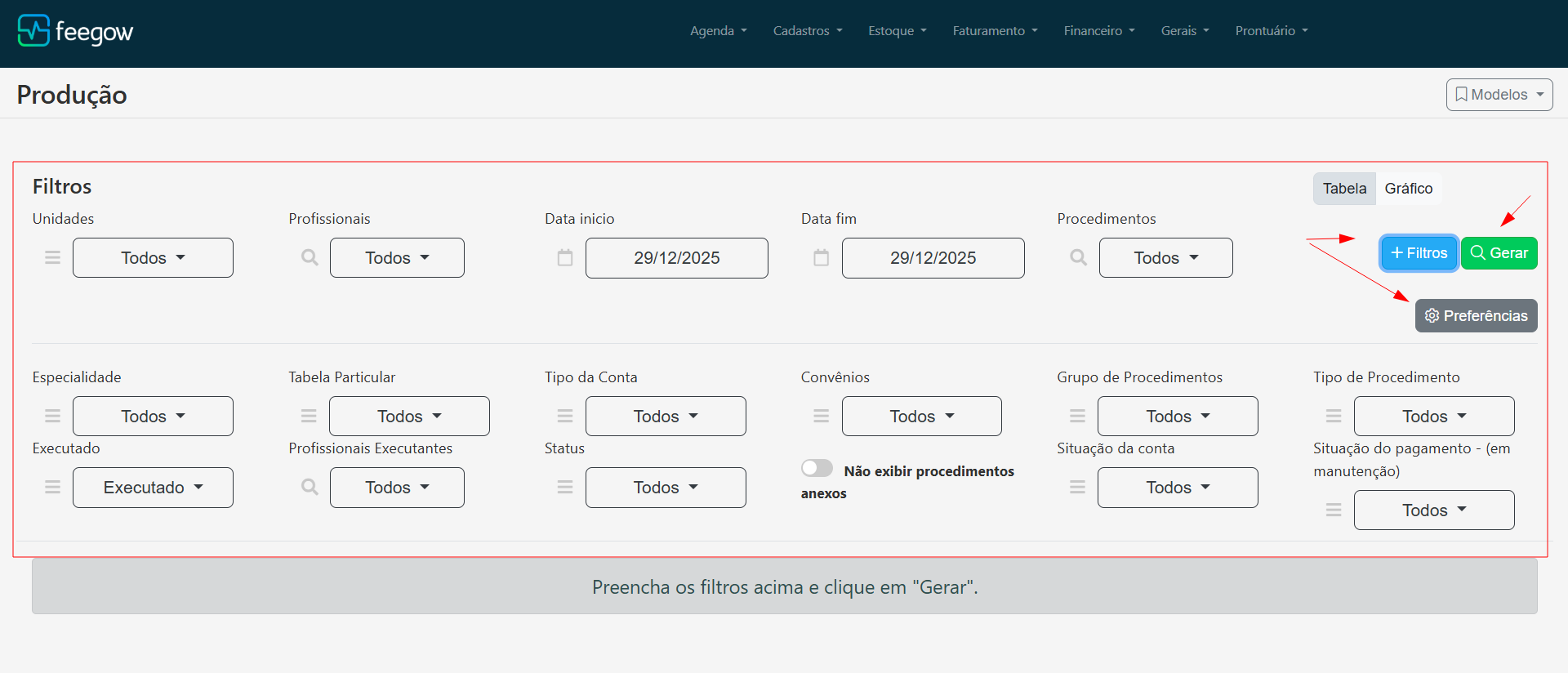Switch to the Tabela tab

click(1344, 188)
